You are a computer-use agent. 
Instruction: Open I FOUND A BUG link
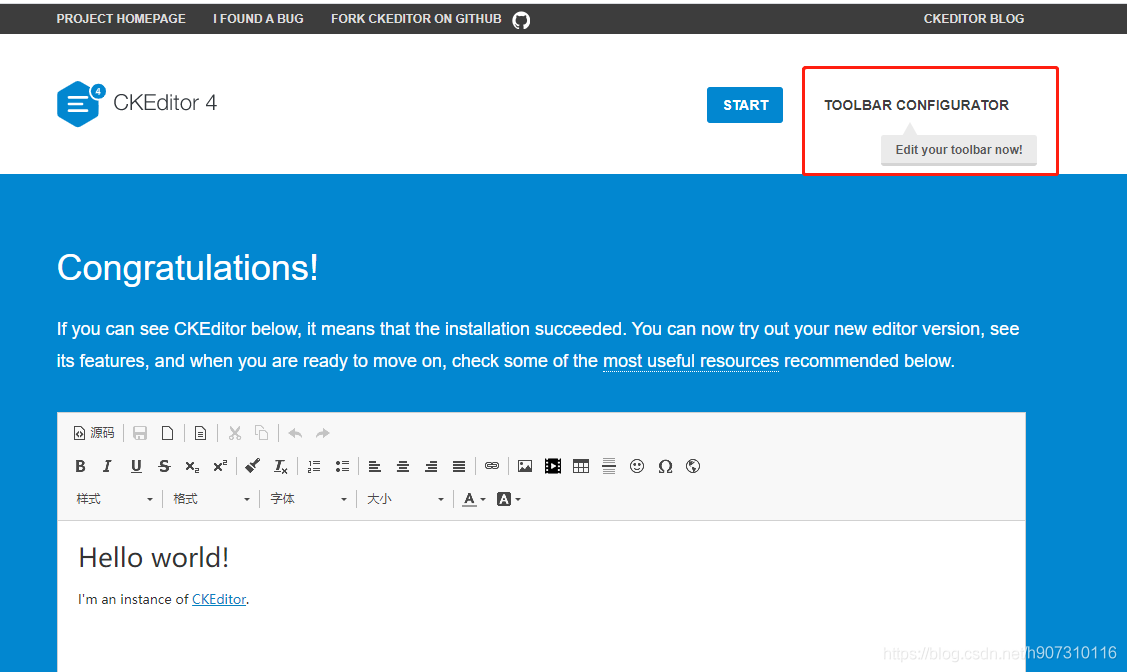pos(258,19)
